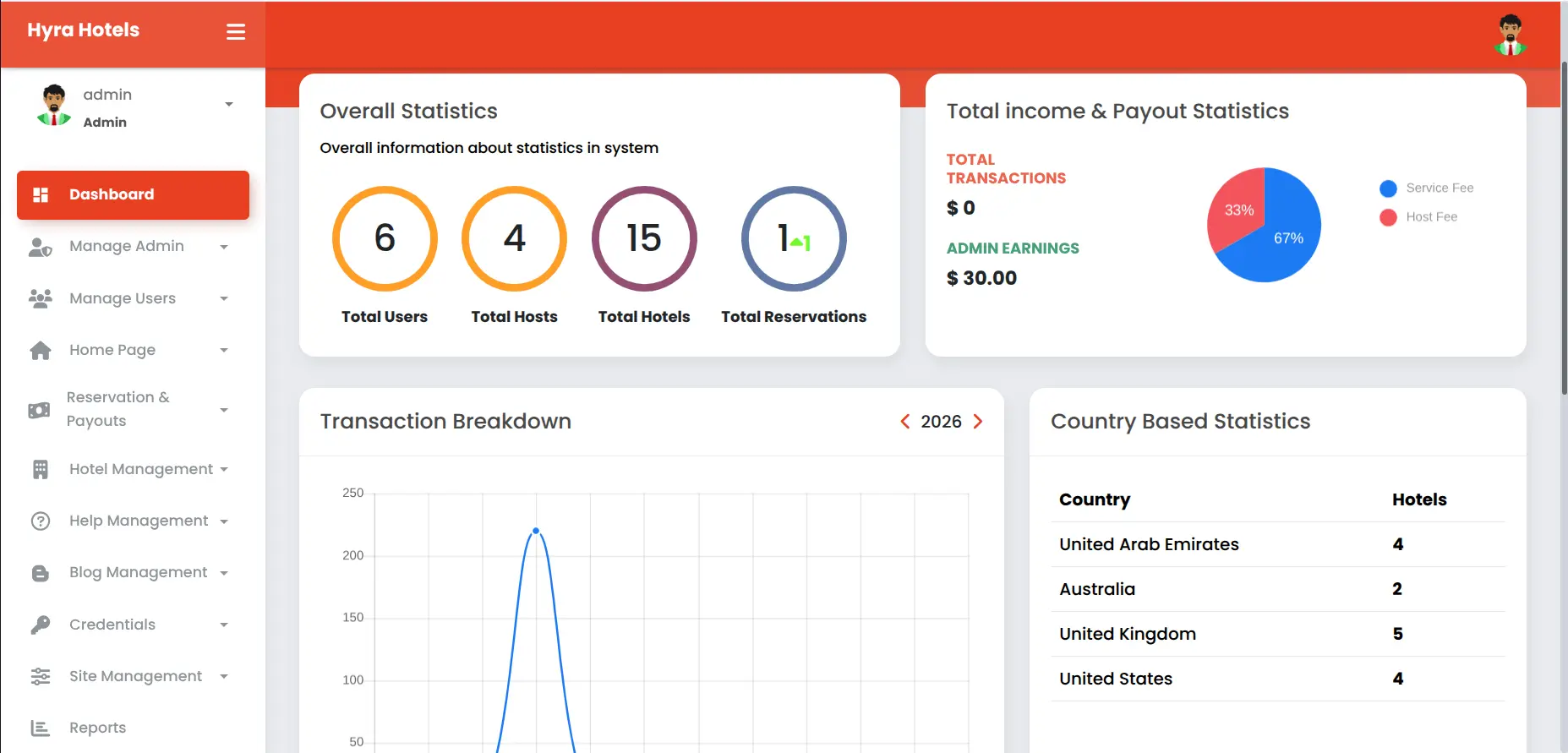Screen dimensions: 1568x753
Task: Select the United Kingdom country row
Action: click(1278, 634)
